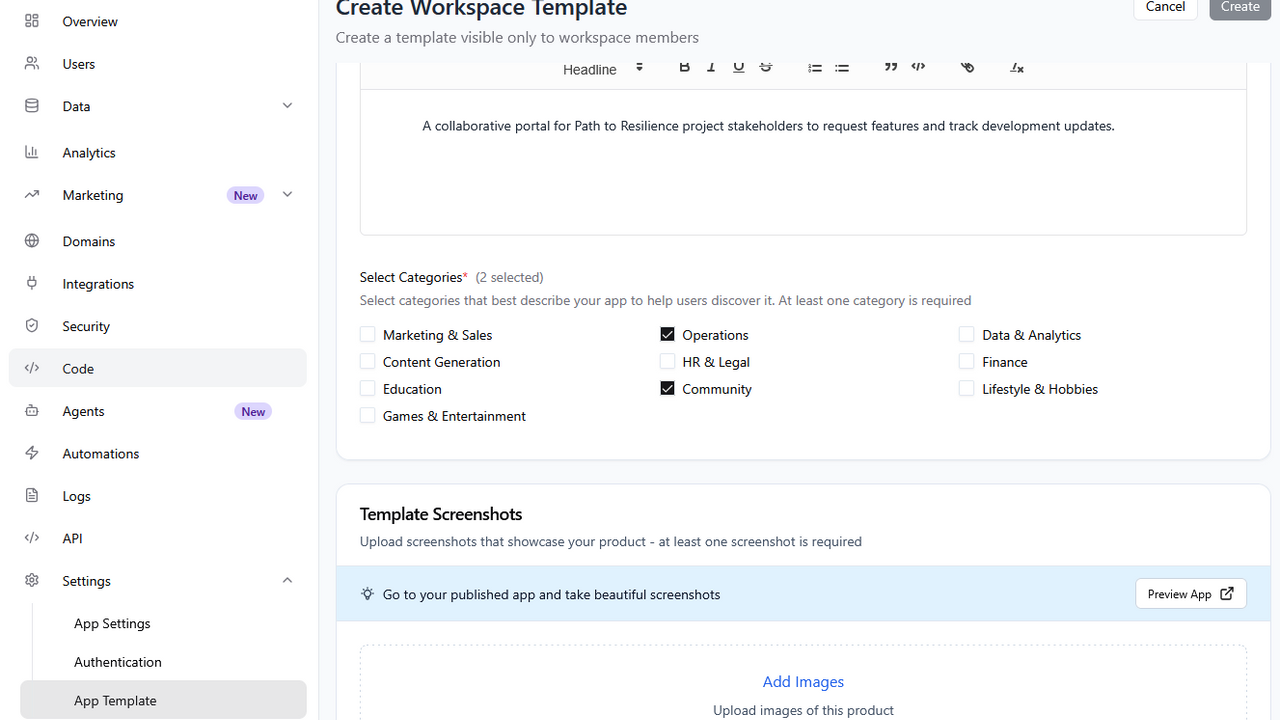Enable the Data & Analytics category
Image resolution: width=1280 pixels, height=720 pixels.
[x=966, y=335]
